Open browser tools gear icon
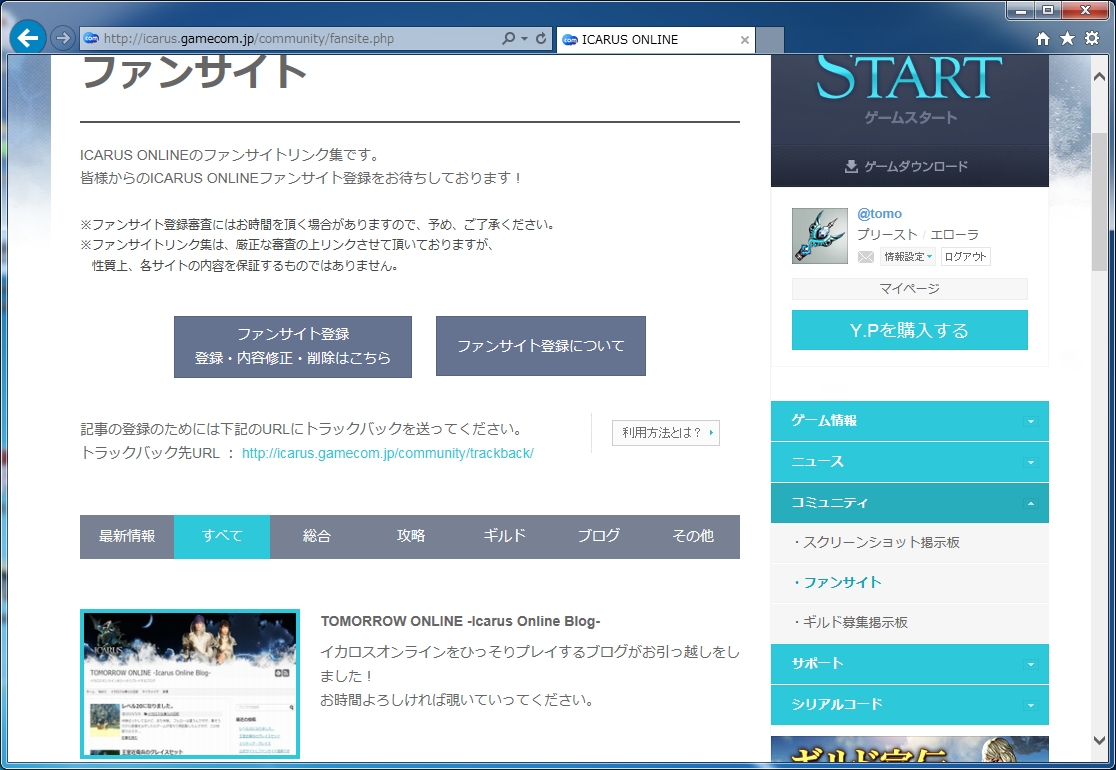The width and height of the screenshot is (1116, 770). coord(1092,38)
